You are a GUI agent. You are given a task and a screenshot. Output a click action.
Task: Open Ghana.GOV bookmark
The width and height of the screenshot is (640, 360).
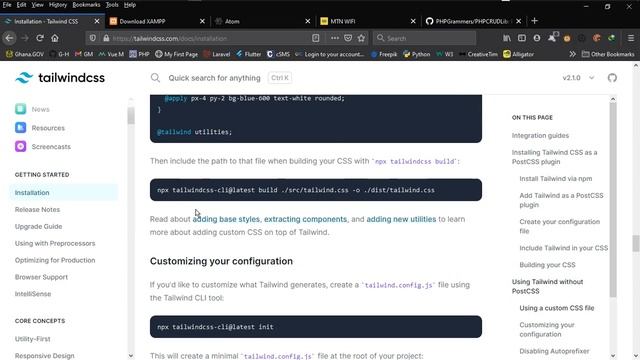pyautogui.click(x=25, y=54)
